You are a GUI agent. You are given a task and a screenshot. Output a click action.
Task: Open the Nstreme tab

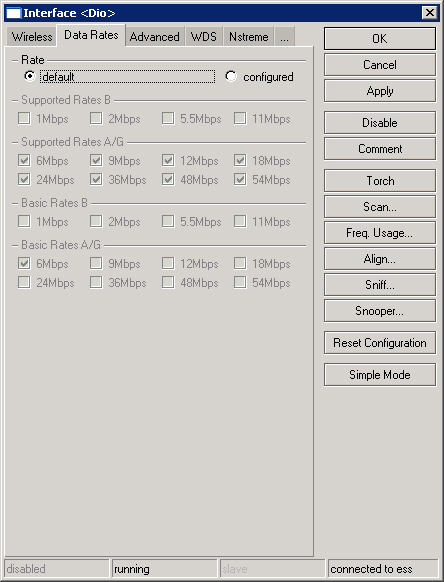tap(248, 37)
